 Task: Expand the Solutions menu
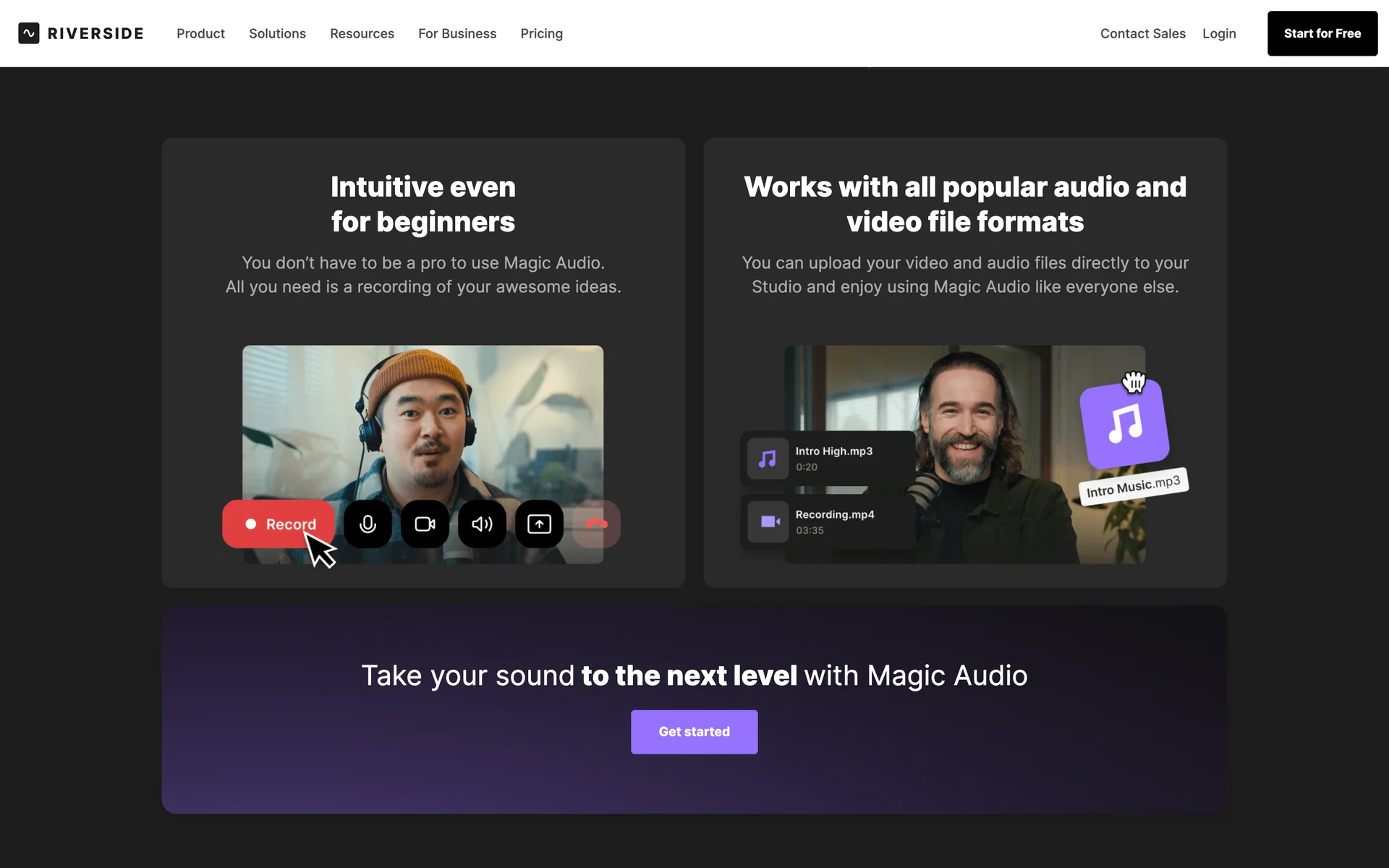pos(277,33)
